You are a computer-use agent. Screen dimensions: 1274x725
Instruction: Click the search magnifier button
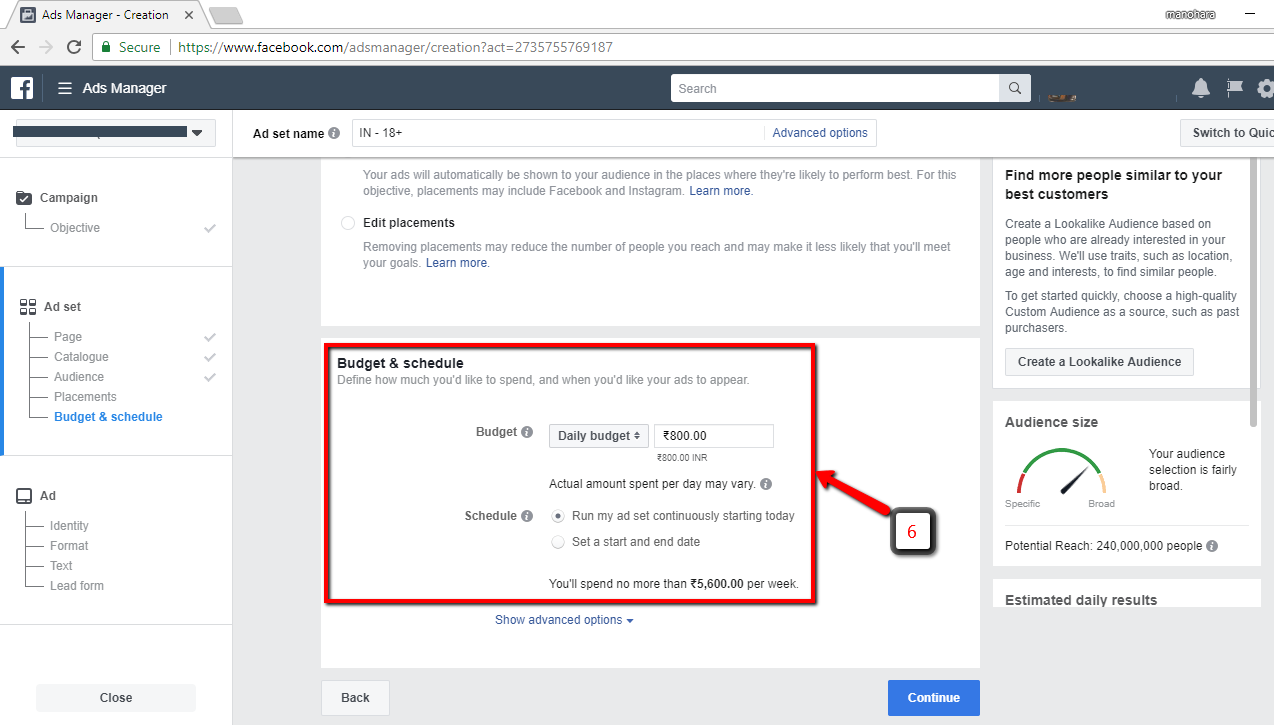coord(1015,88)
